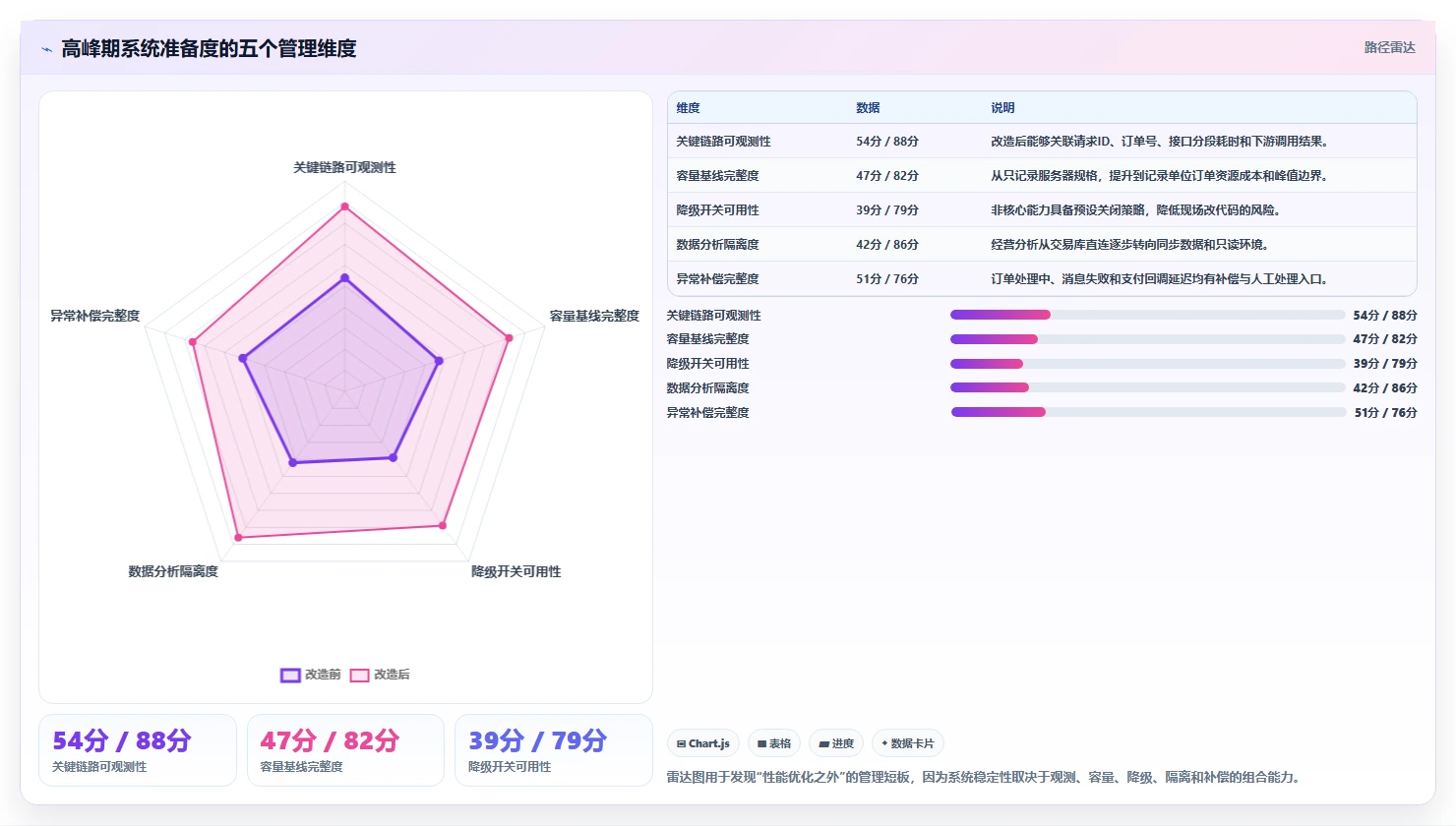Image resolution: width=1456 pixels, height=826 pixels.
Task: Click the pink 改造后 point on 数据分析隔离度 axis
Action: click(238, 537)
